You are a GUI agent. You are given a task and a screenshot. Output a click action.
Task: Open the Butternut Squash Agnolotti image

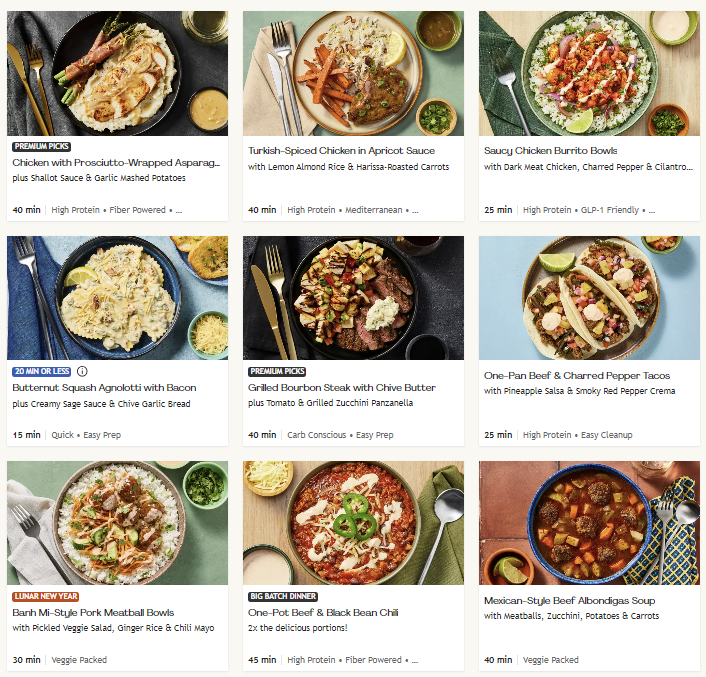[x=117, y=297]
